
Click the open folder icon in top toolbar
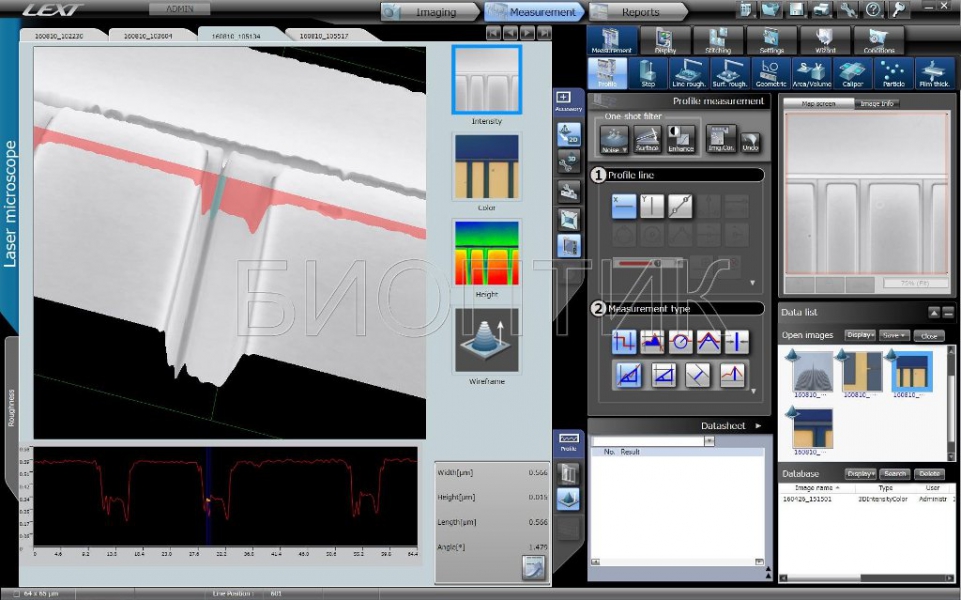click(x=770, y=10)
